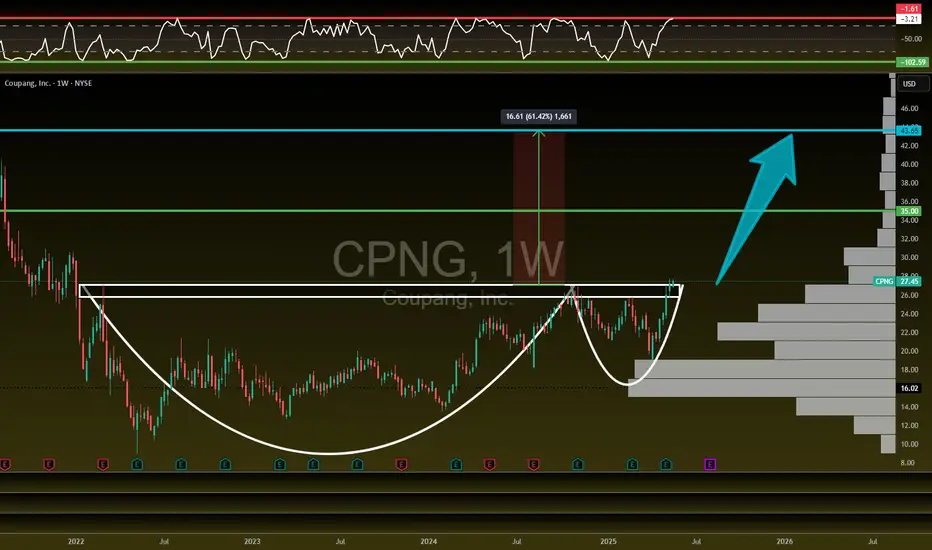Click the 2023 label on time axis
Image resolution: width=932 pixels, height=550 pixels.
tap(252, 542)
